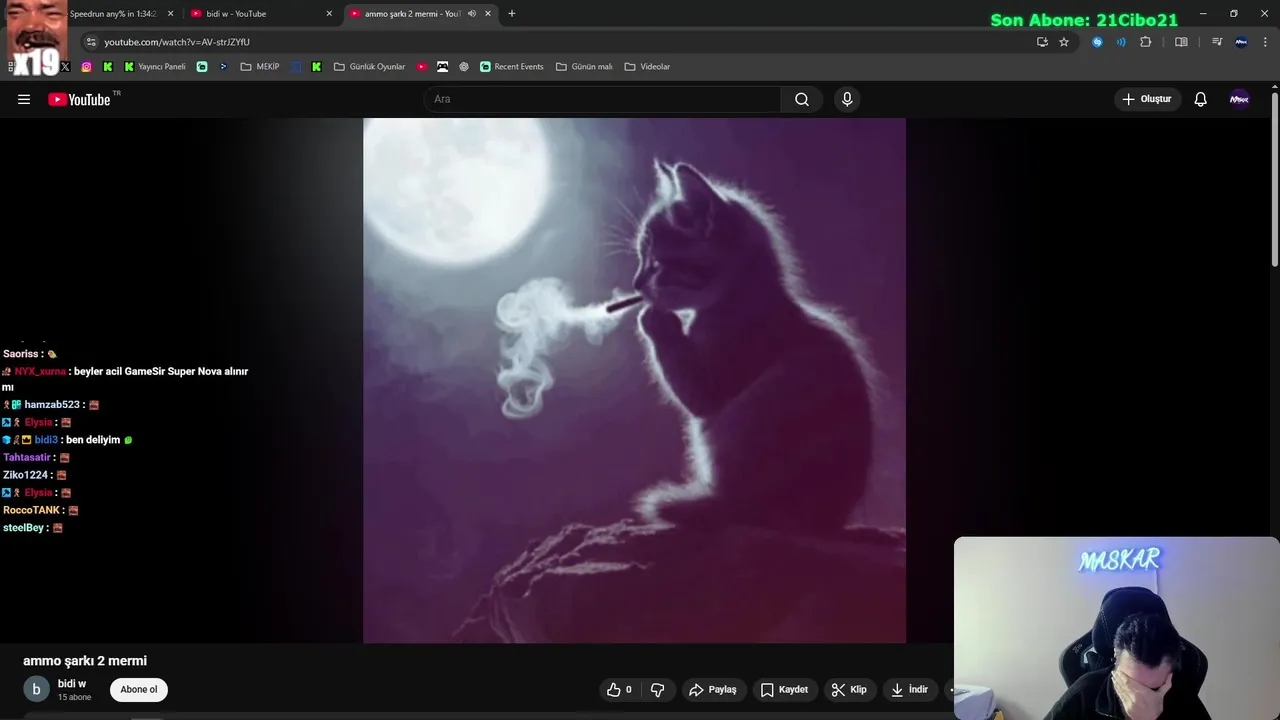Open the YouTube bookmark icon
The image size is (1280, 720).
point(422,67)
